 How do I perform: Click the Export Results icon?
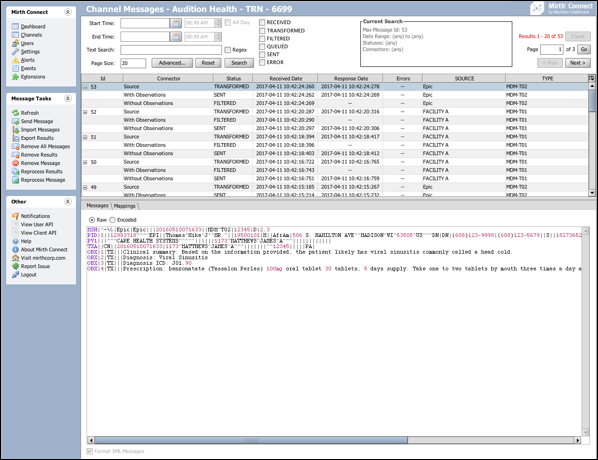pyautogui.click(x=15, y=138)
